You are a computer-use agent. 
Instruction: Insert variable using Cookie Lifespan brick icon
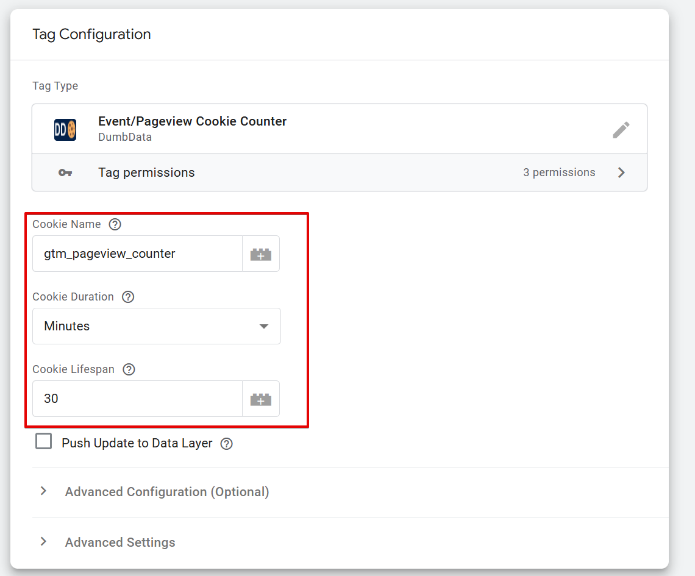[x=261, y=399]
